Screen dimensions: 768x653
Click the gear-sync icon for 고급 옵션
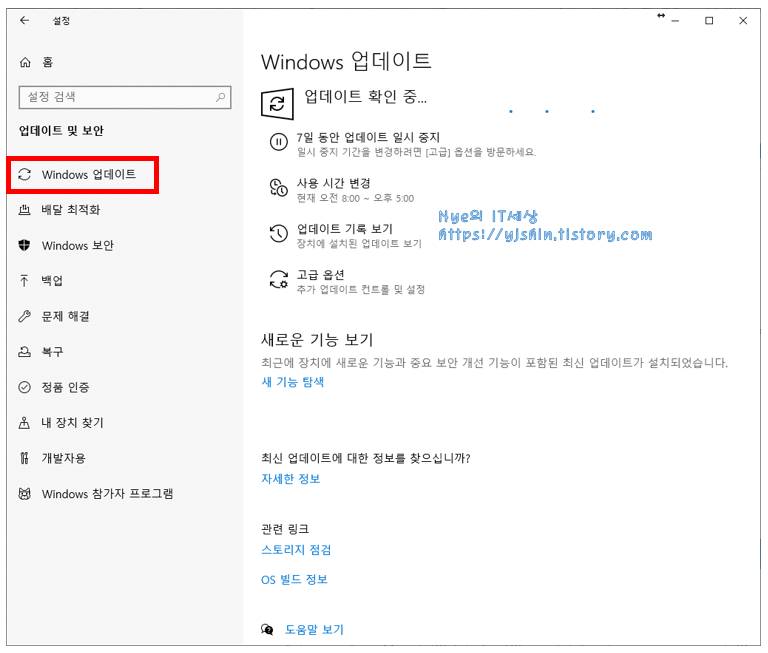click(279, 279)
